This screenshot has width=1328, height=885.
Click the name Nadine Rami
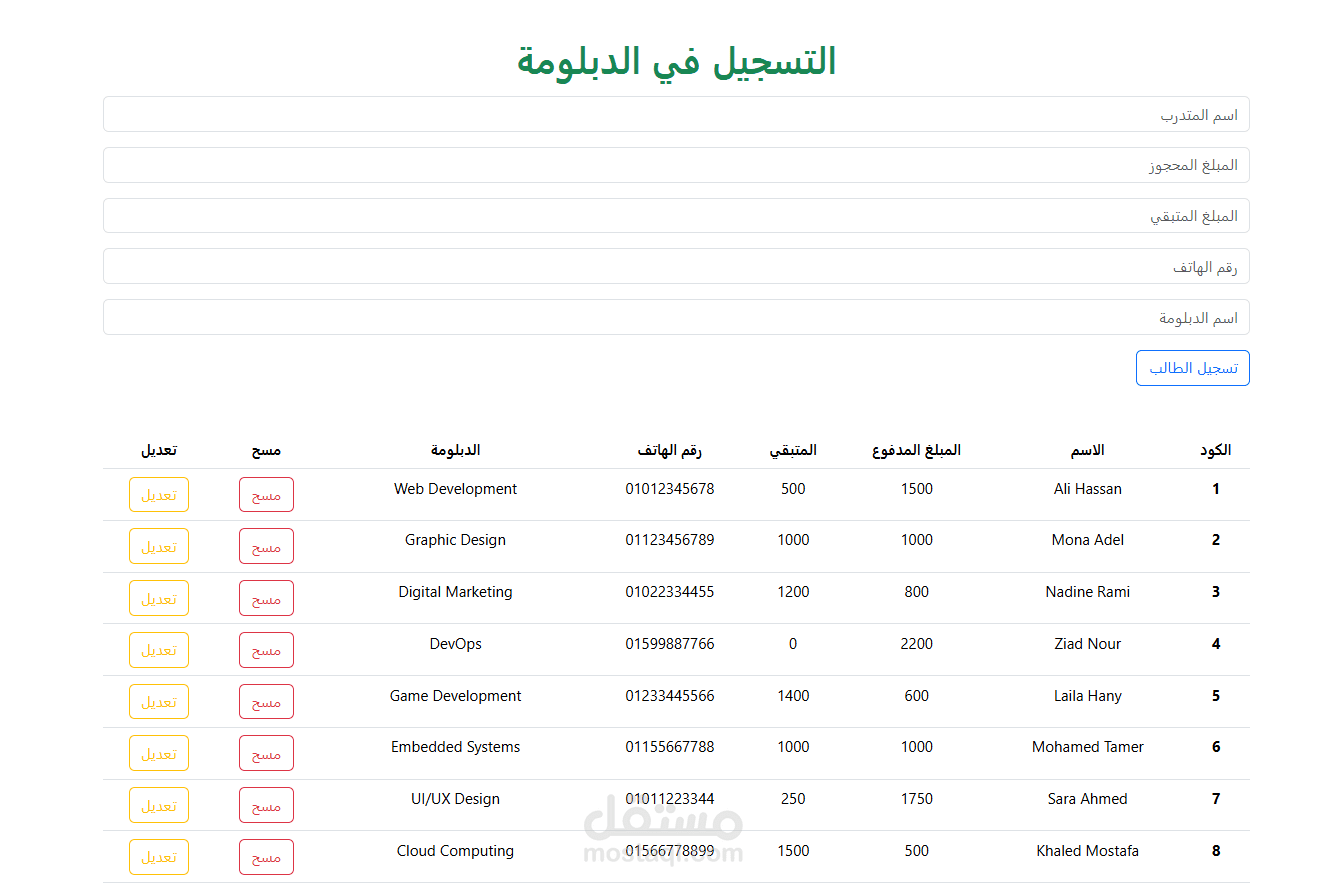tap(1088, 592)
